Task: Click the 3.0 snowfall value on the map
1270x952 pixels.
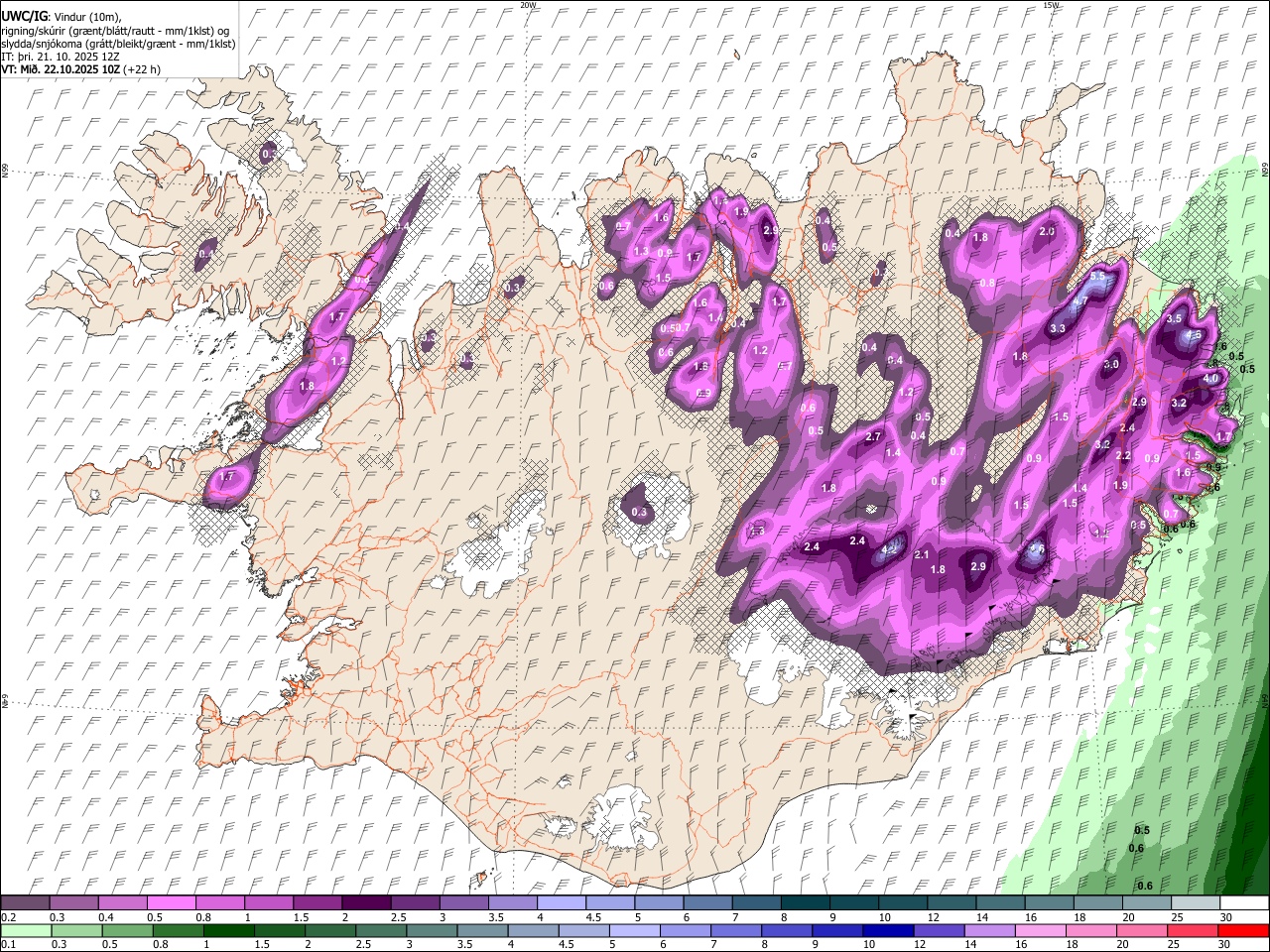Action: coord(1111,364)
